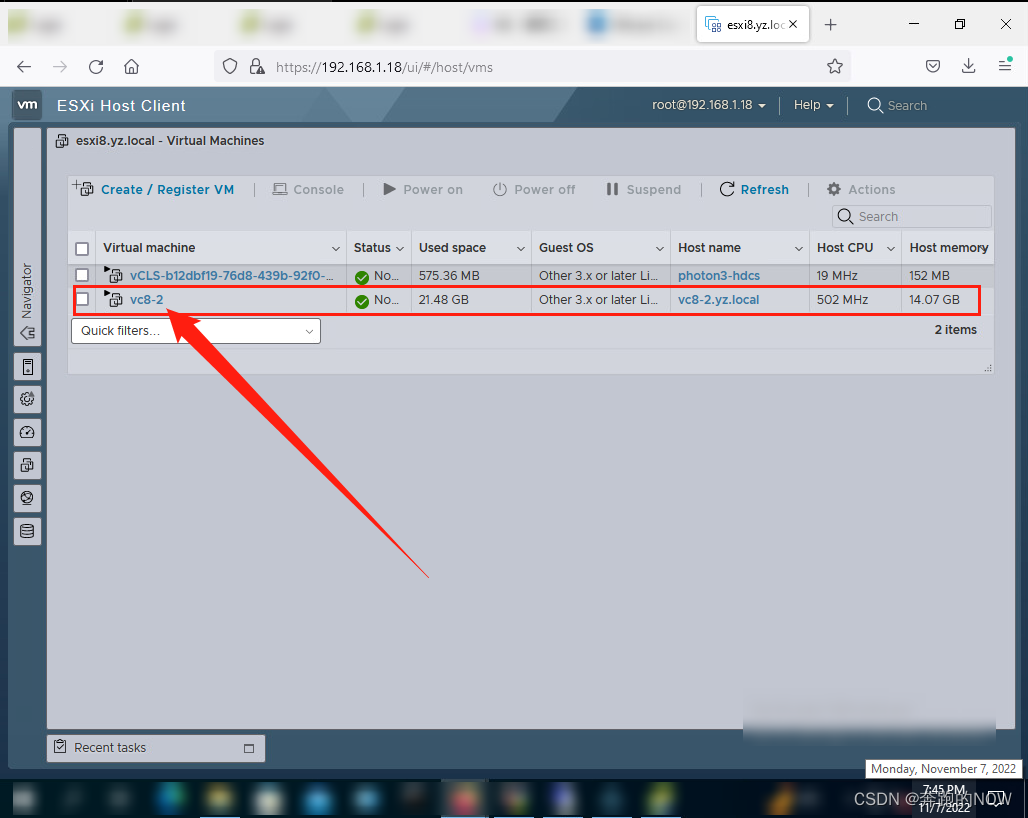Open browser downloads icon
Screen dimensions: 1028x818
click(x=968, y=66)
